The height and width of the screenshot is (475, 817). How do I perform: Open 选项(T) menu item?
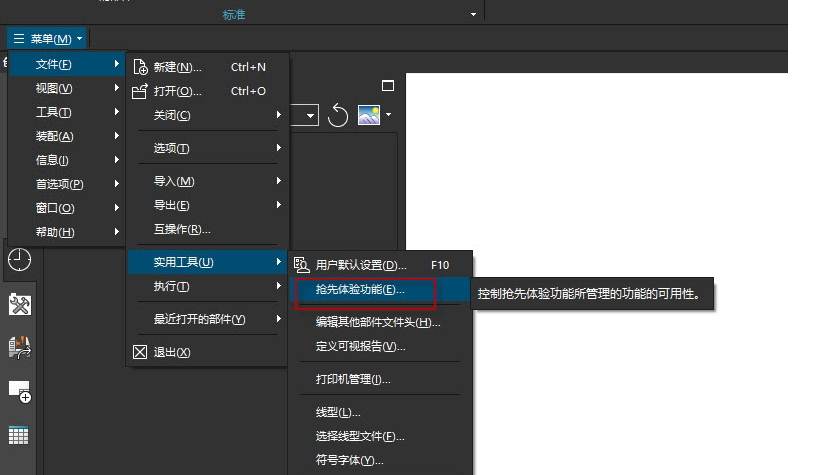pyautogui.click(x=207, y=148)
